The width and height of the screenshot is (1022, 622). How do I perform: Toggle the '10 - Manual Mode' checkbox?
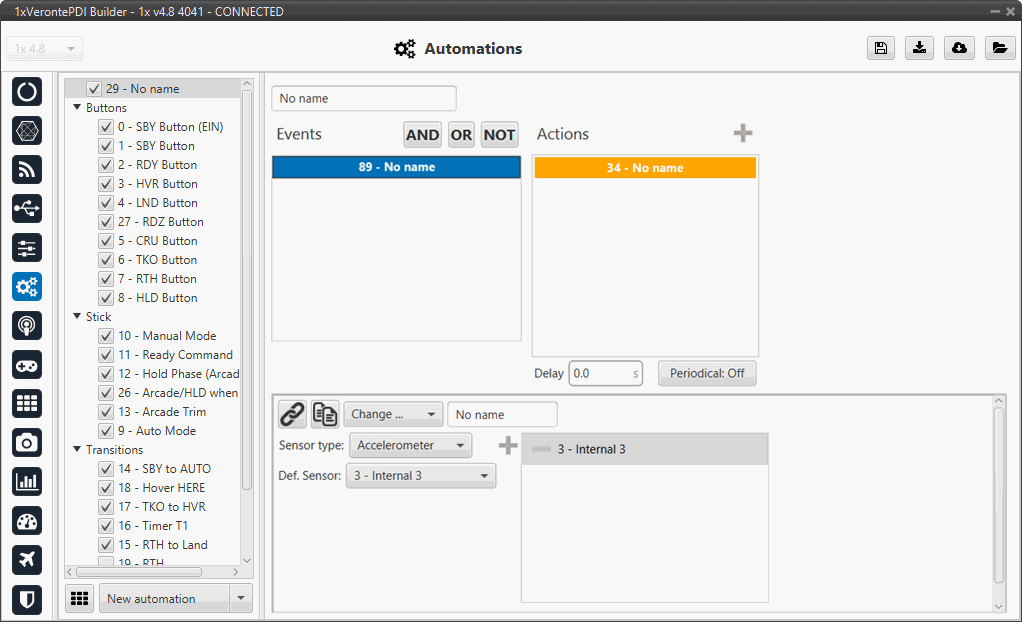pos(105,336)
